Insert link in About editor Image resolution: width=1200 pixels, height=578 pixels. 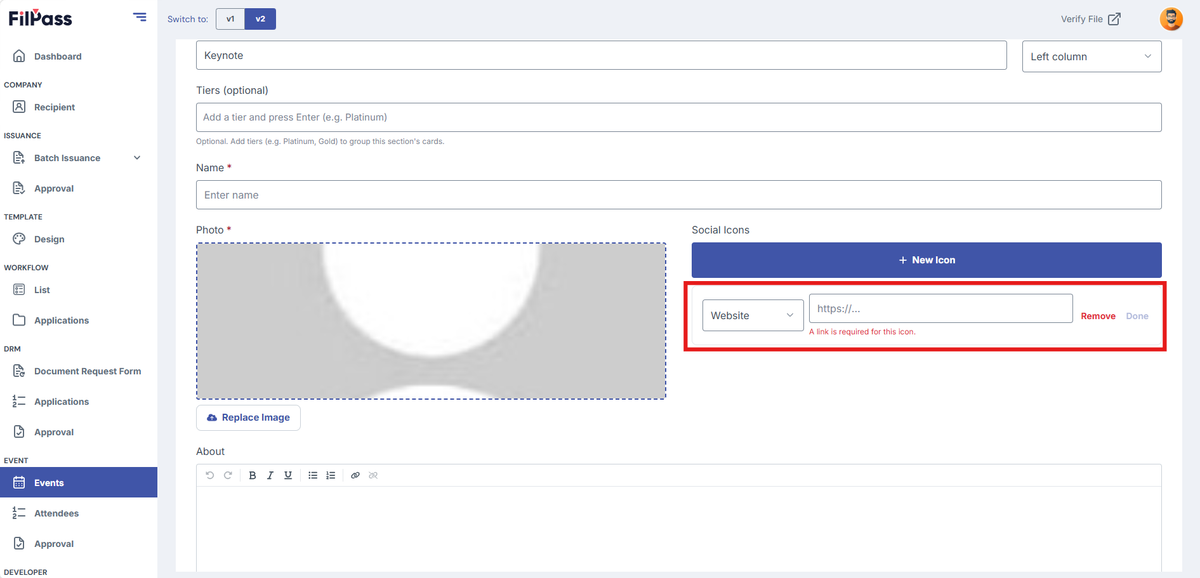pos(355,475)
